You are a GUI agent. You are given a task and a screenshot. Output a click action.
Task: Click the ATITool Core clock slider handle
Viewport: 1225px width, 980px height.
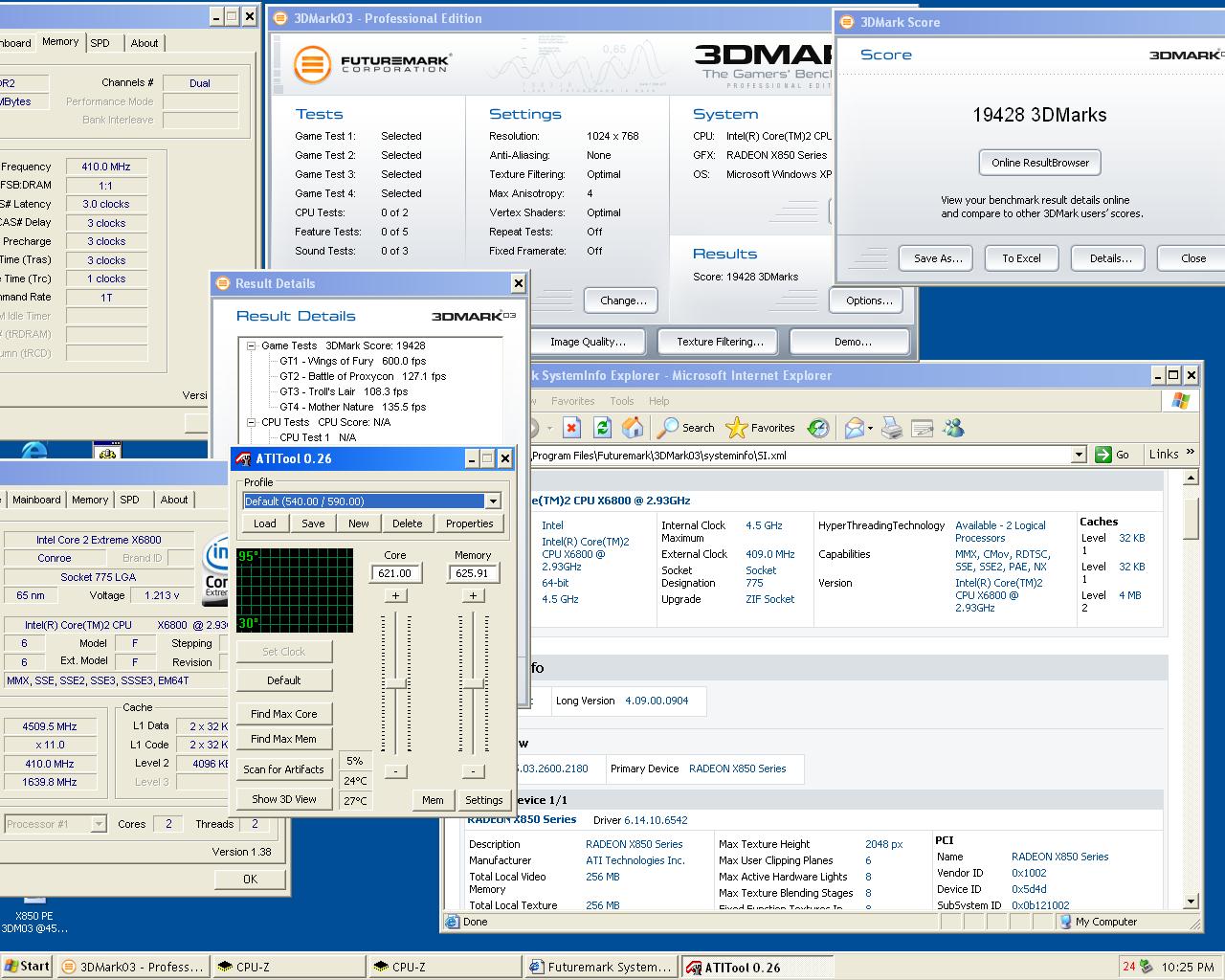pos(396,682)
